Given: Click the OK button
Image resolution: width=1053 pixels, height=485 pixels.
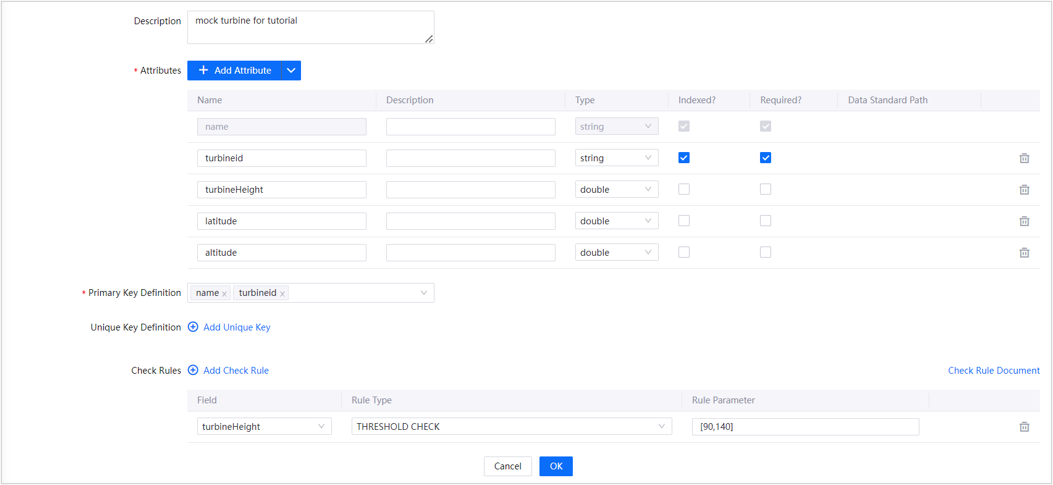Looking at the screenshot, I should pos(556,466).
